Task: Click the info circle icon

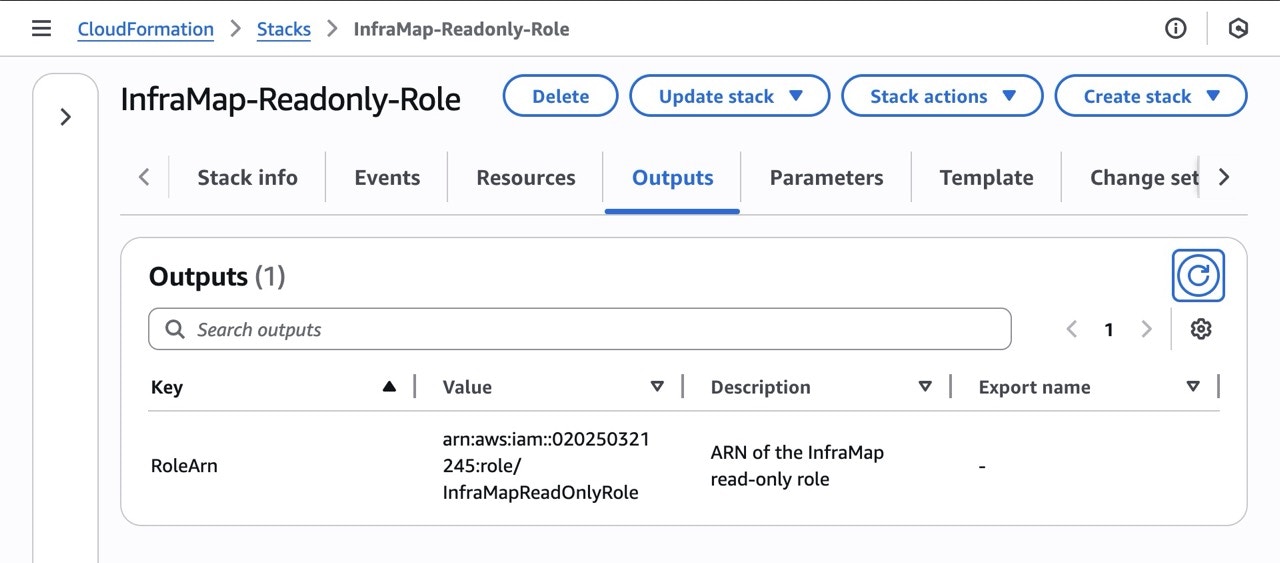Action: tap(1176, 29)
